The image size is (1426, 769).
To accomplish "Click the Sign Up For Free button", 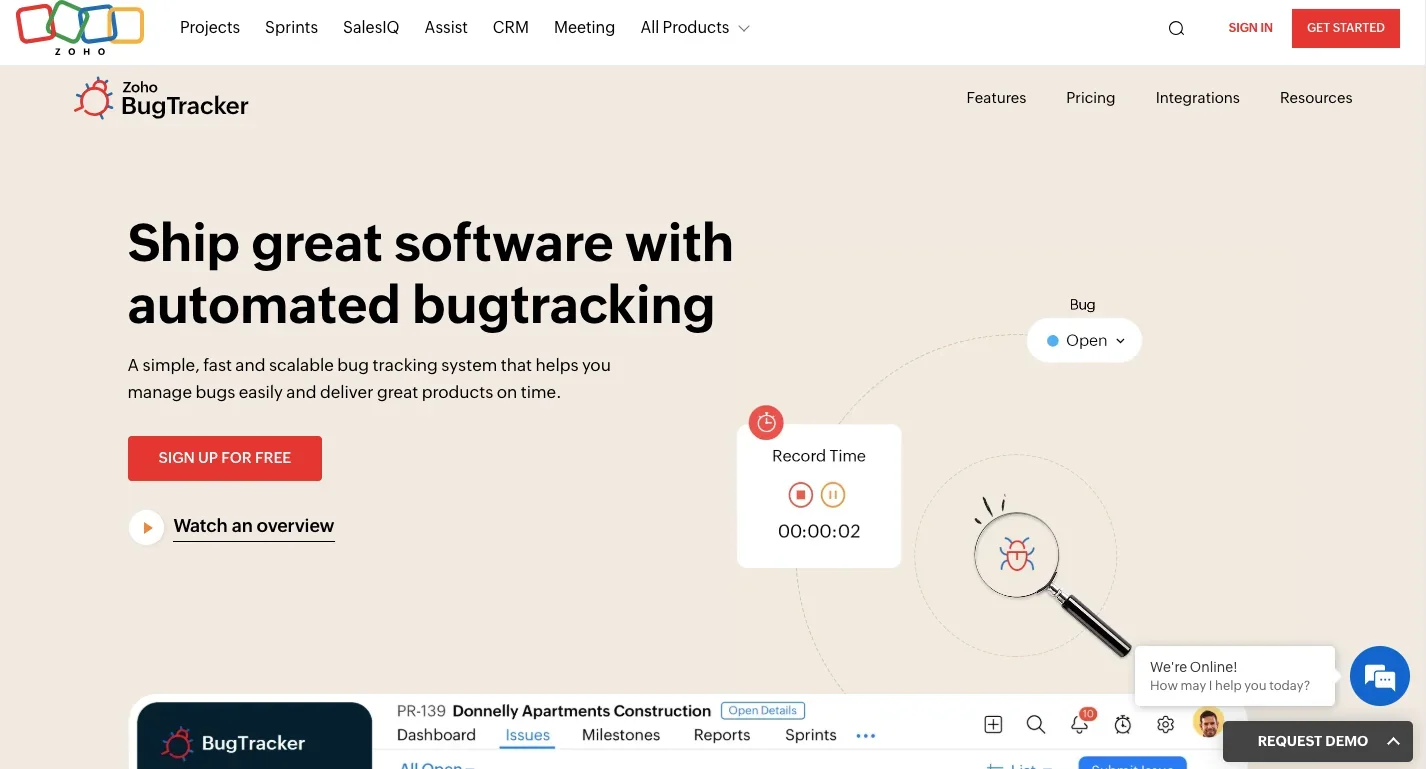I will 225,458.
